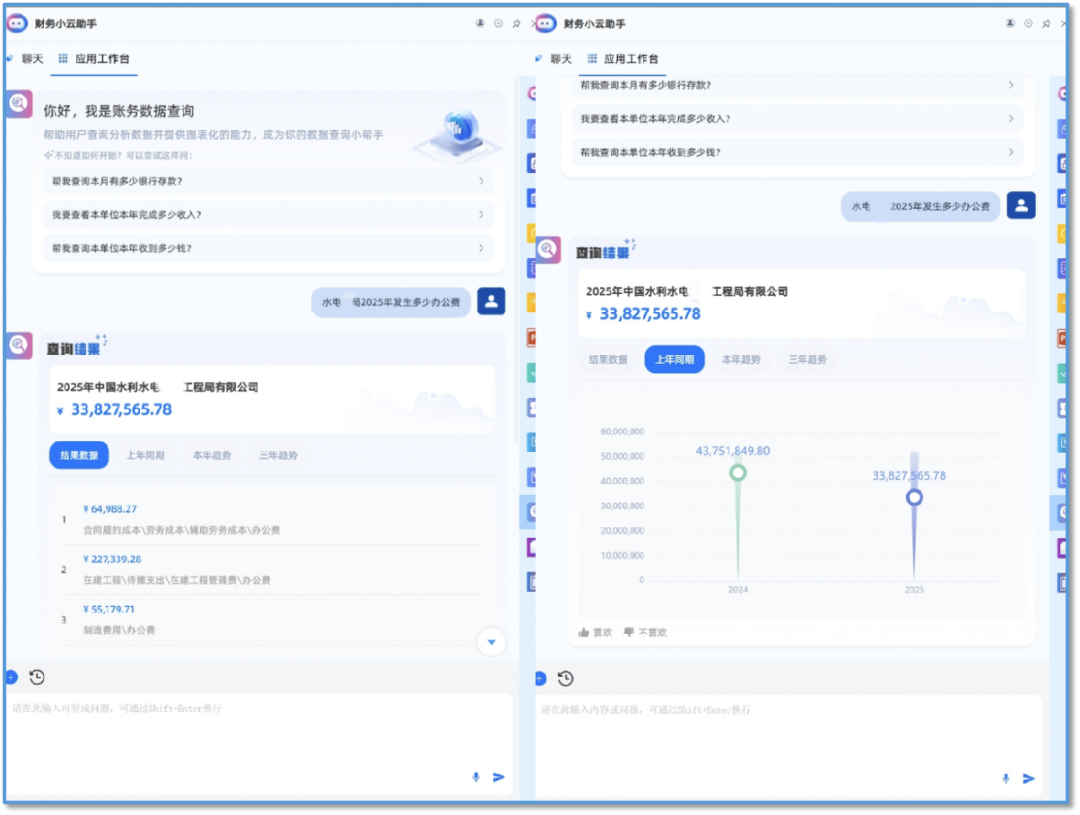Click the blue user avatar in left panel
The height and width of the screenshot is (815, 1080).
coord(491,301)
